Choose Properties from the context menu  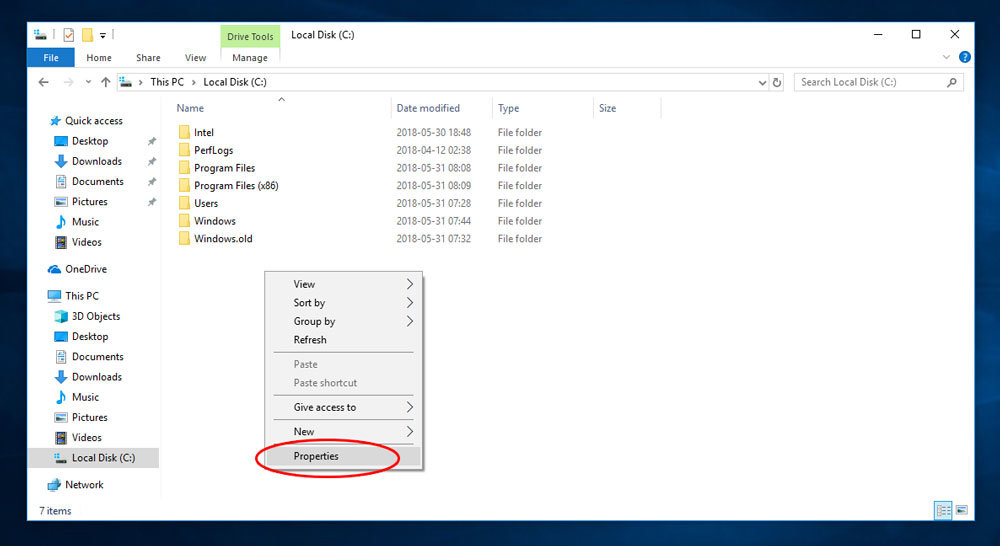coord(344,457)
